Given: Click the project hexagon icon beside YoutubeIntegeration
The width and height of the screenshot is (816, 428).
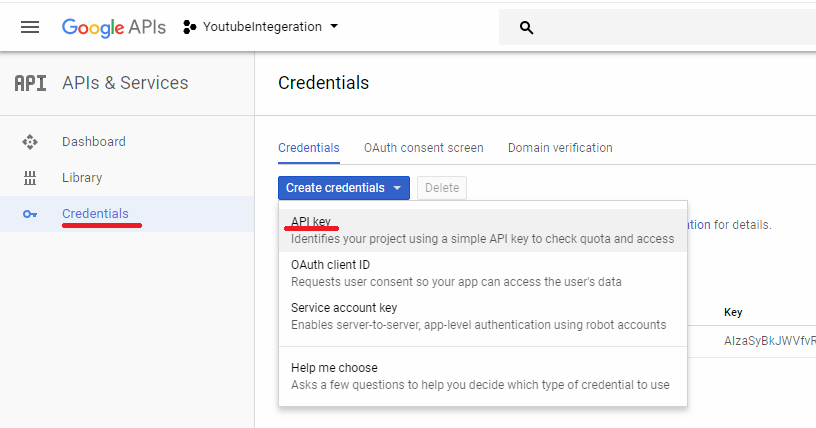Looking at the screenshot, I should [189, 27].
